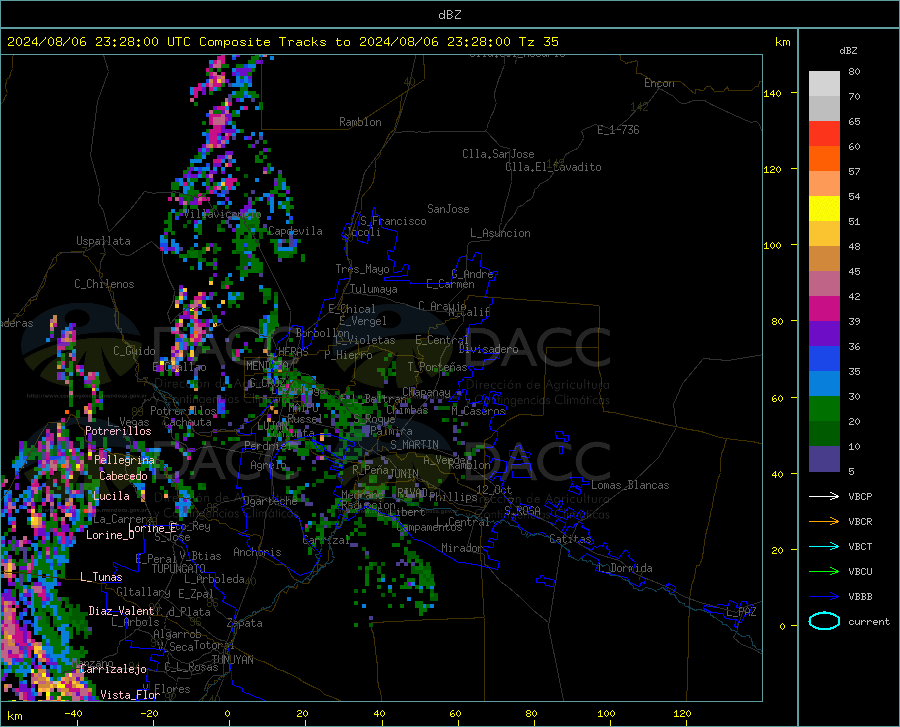This screenshot has height=727, width=900.
Task: Click the orange 60 dBZ color swatch
Action: pyautogui.click(x=824, y=159)
